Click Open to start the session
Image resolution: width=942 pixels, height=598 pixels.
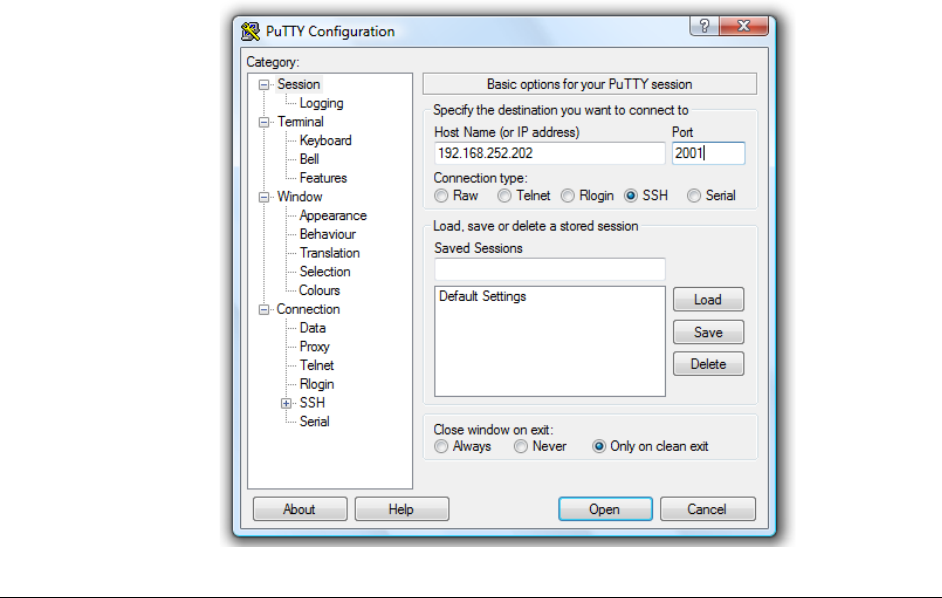(605, 509)
